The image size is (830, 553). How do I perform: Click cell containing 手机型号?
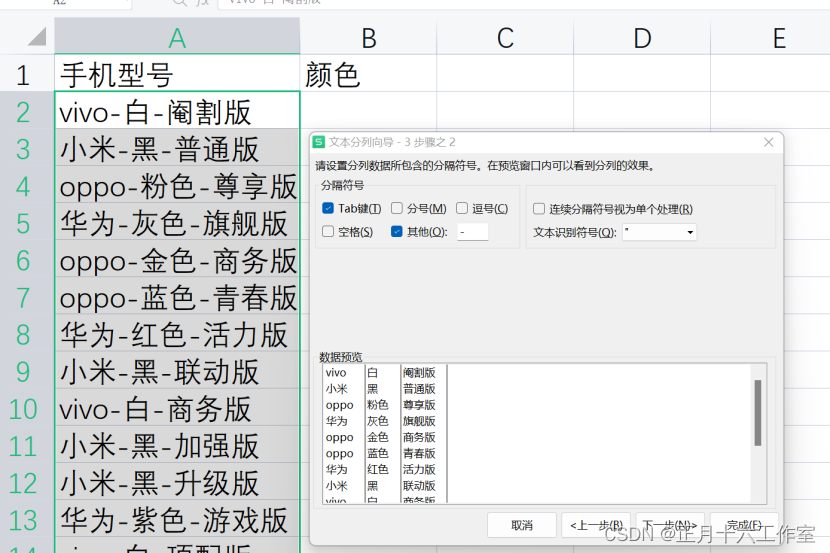click(x=177, y=74)
